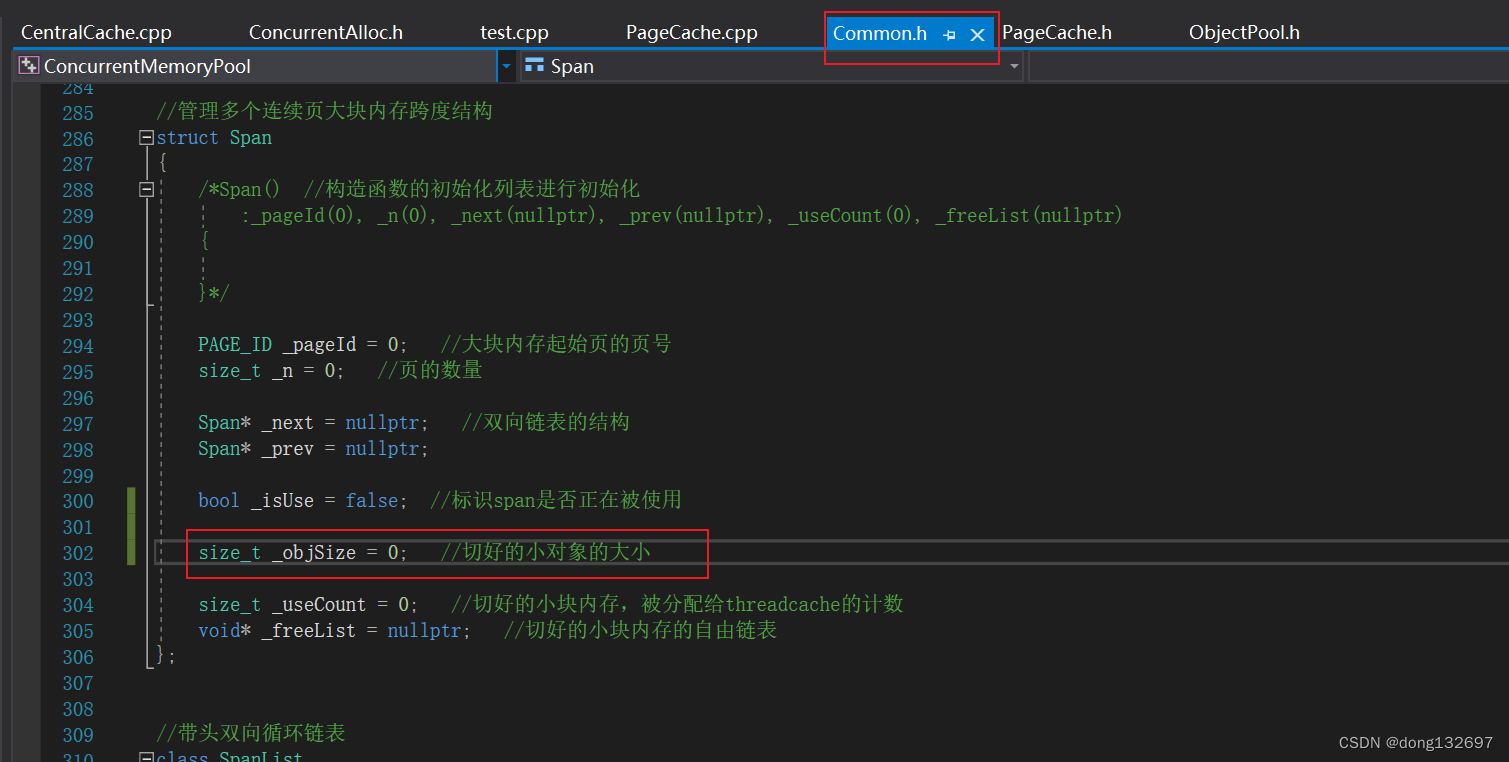Open the empty member navigation dropdown
The height and width of the screenshot is (762, 1509).
(1268, 67)
